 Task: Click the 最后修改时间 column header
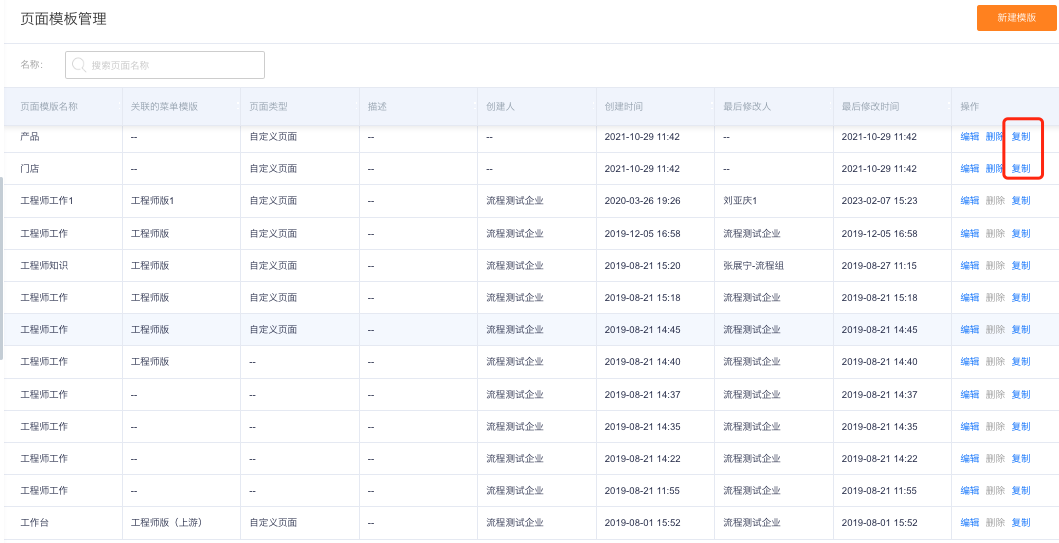[870, 107]
